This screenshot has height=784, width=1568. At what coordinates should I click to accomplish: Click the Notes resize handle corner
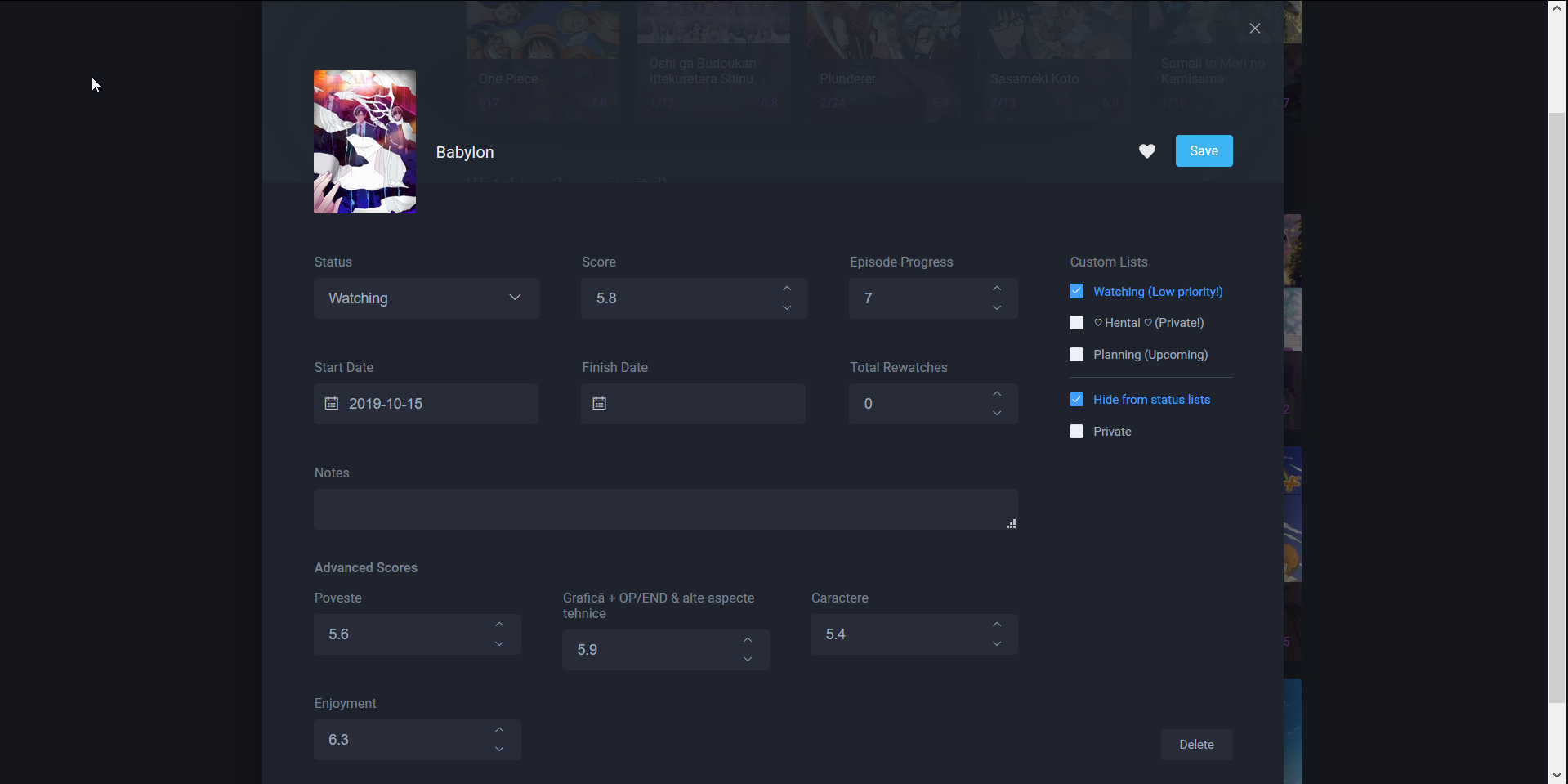pyautogui.click(x=1012, y=524)
